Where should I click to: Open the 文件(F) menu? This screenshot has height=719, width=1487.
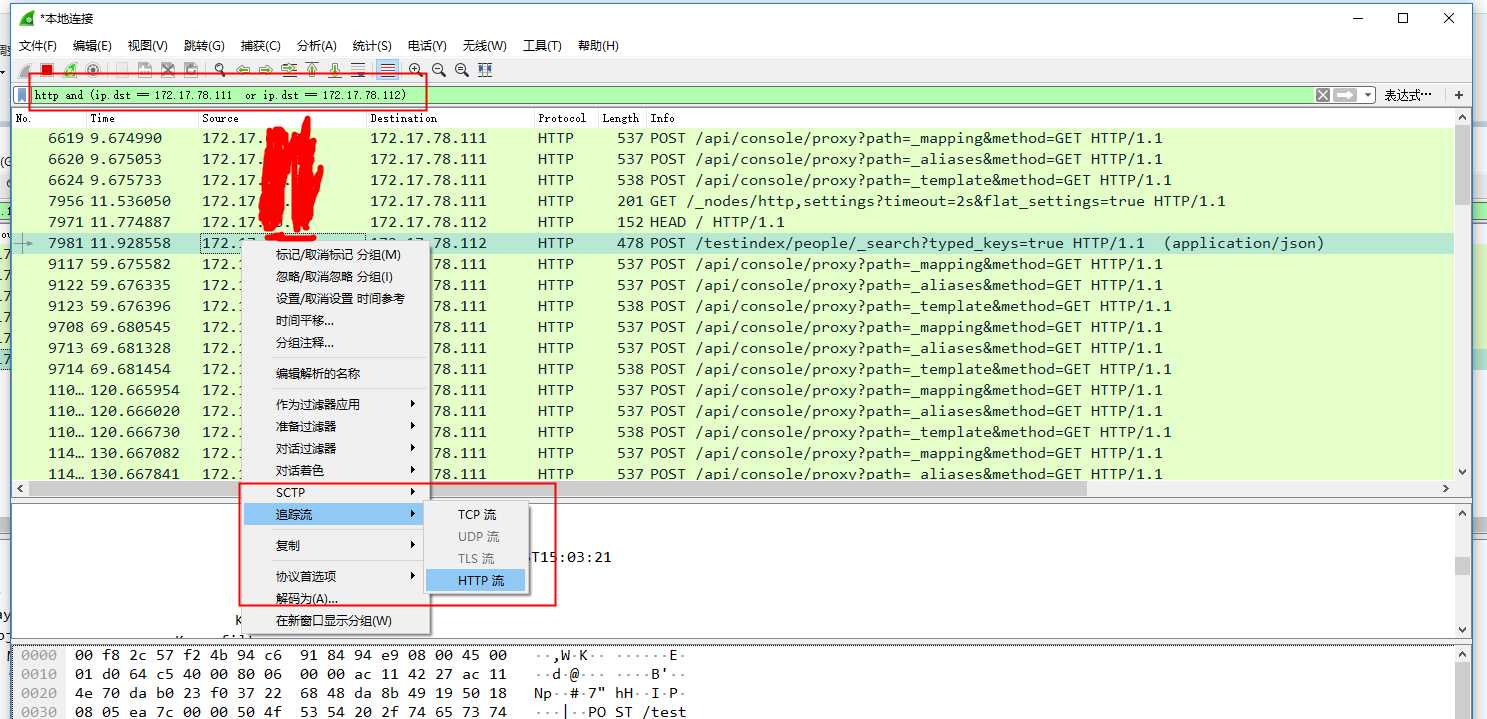point(38,46)
